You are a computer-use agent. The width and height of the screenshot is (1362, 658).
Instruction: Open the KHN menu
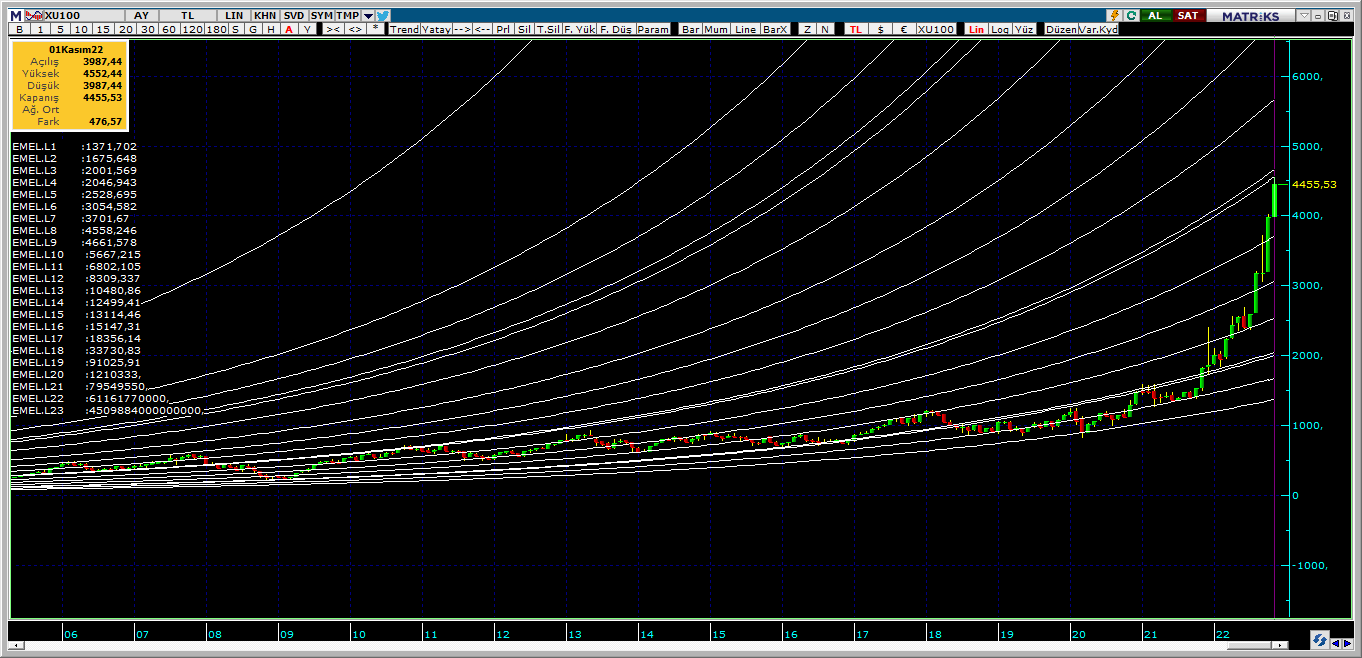pyautogui.click(x=265, y=16)
